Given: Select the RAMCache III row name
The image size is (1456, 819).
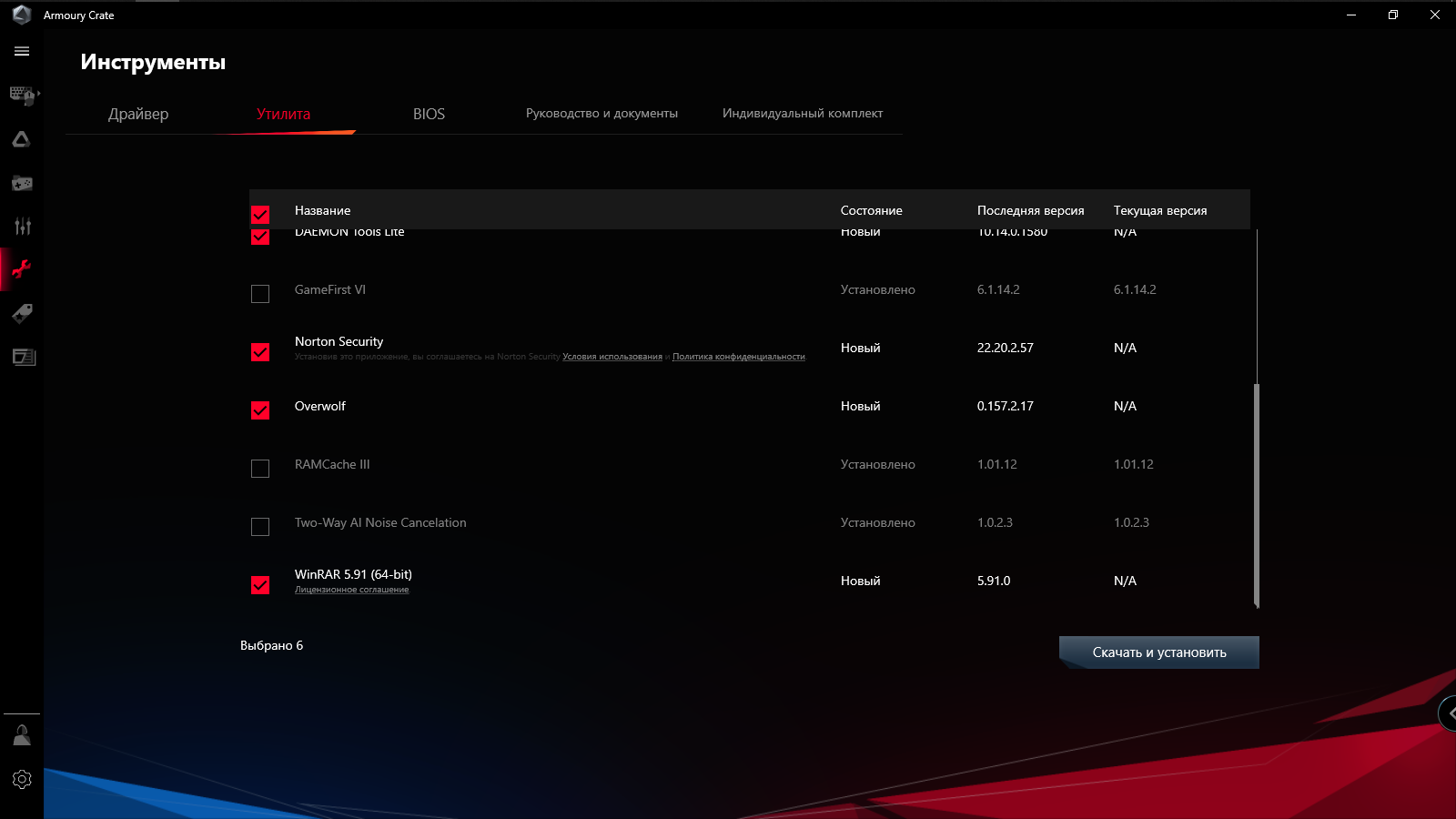Looking at the screenshot, I should coord(332,464).
